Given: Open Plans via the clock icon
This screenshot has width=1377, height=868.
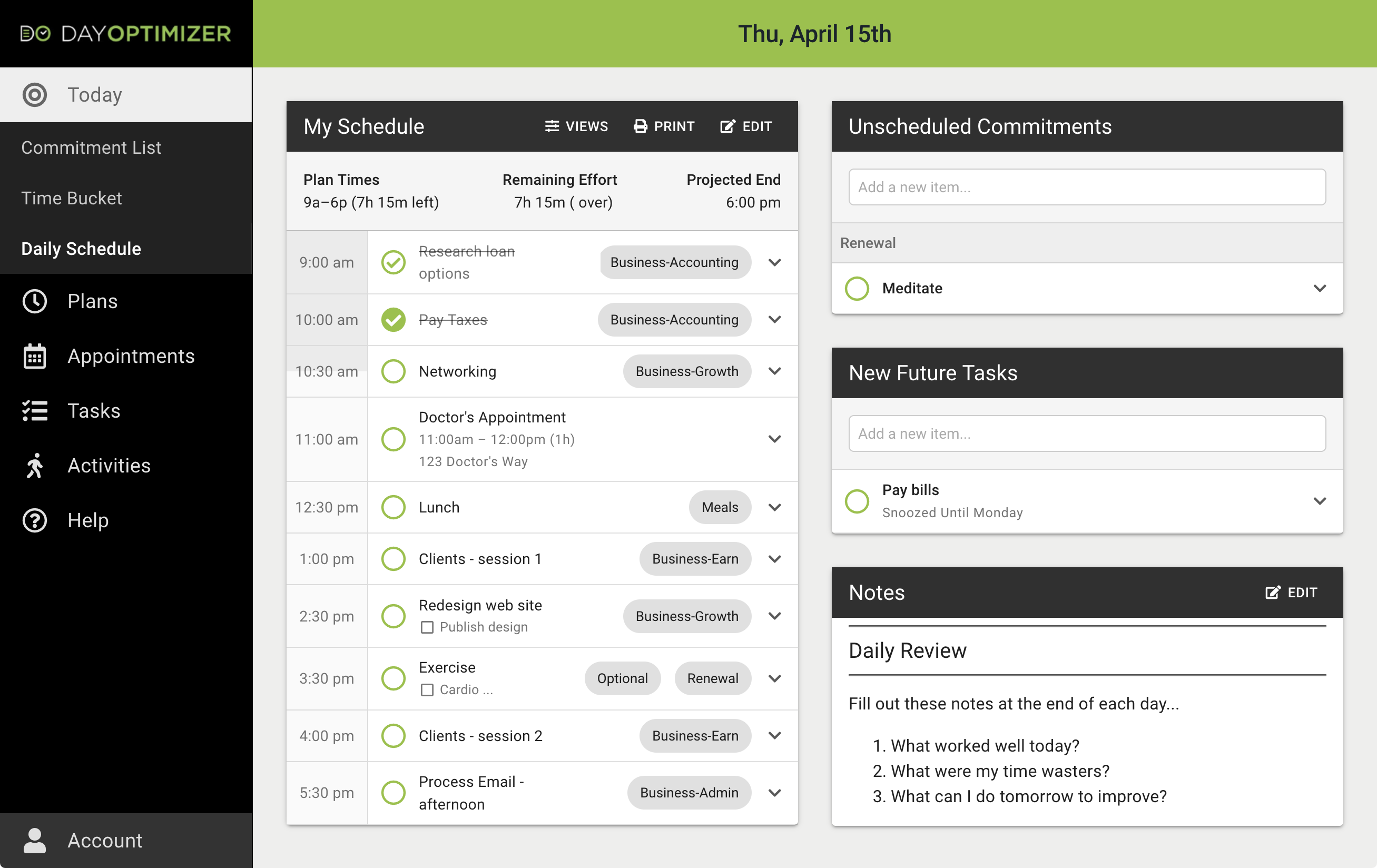Looking at the screenshot, I should 35,301.
